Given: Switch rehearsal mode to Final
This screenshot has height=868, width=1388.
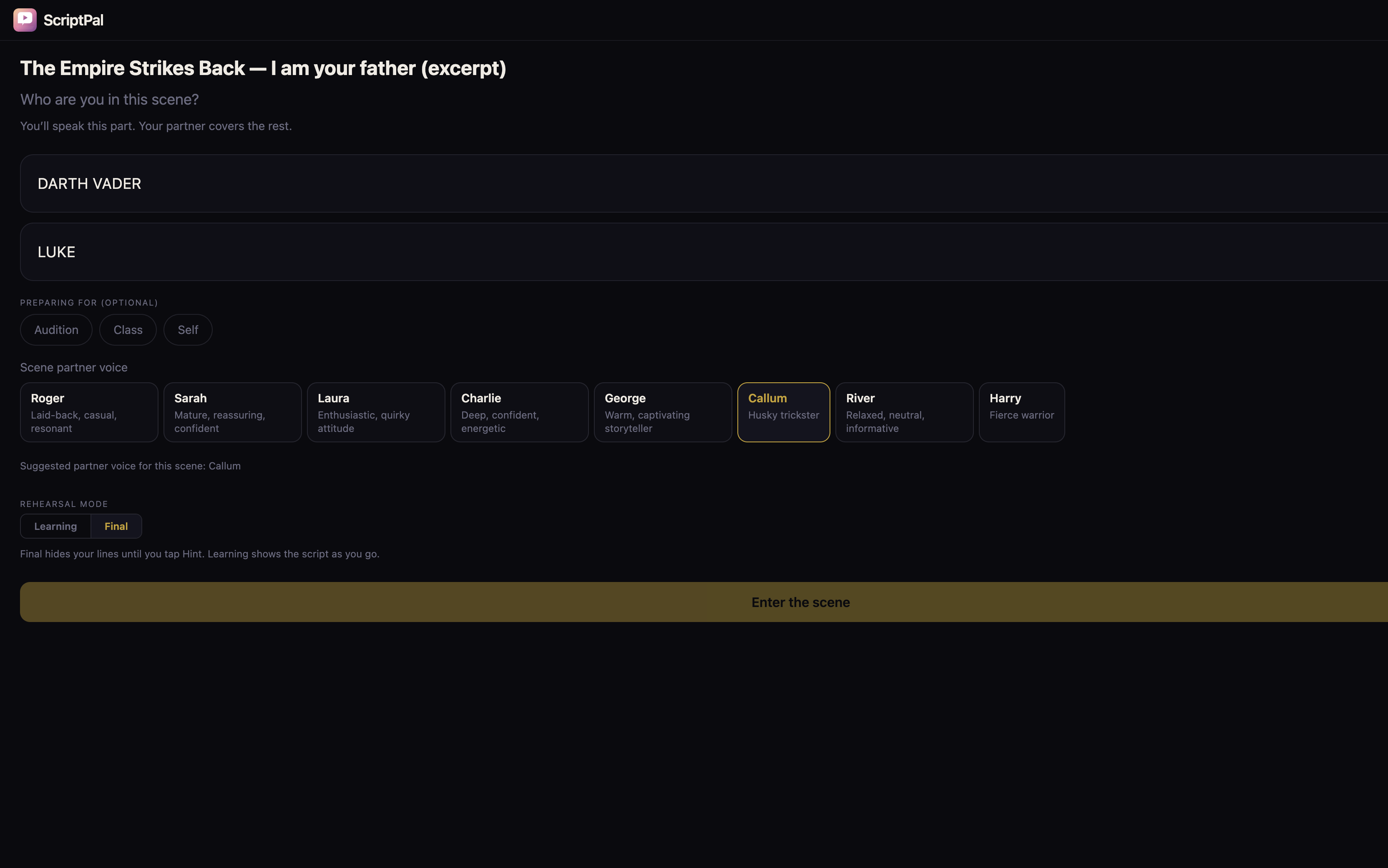Looking at the screenshot, I should coord(116,527).
